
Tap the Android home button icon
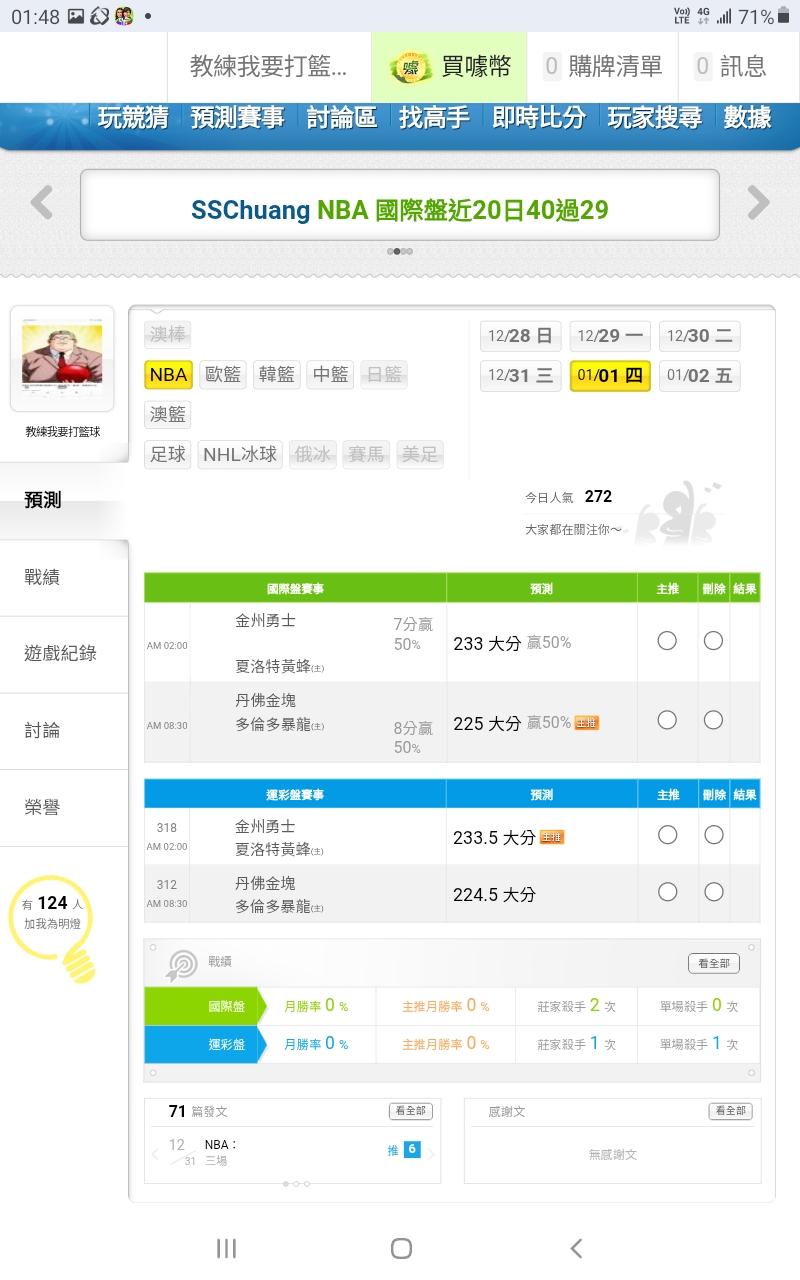click(x=401, y=1247)
